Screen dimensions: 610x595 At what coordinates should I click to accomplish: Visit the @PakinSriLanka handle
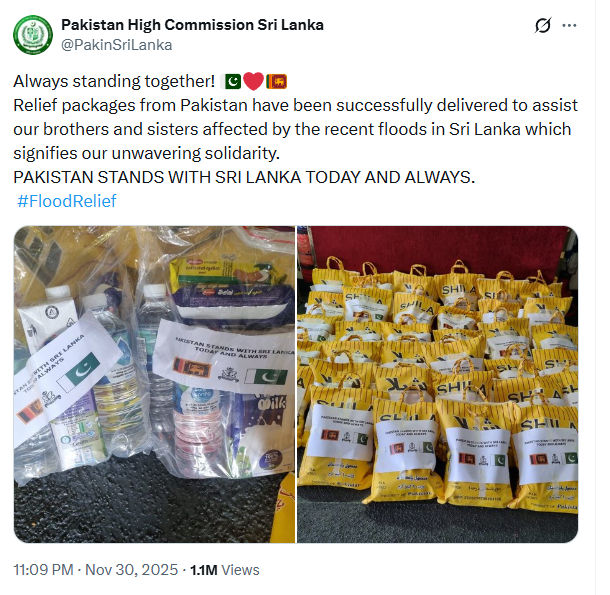(116, 45)
